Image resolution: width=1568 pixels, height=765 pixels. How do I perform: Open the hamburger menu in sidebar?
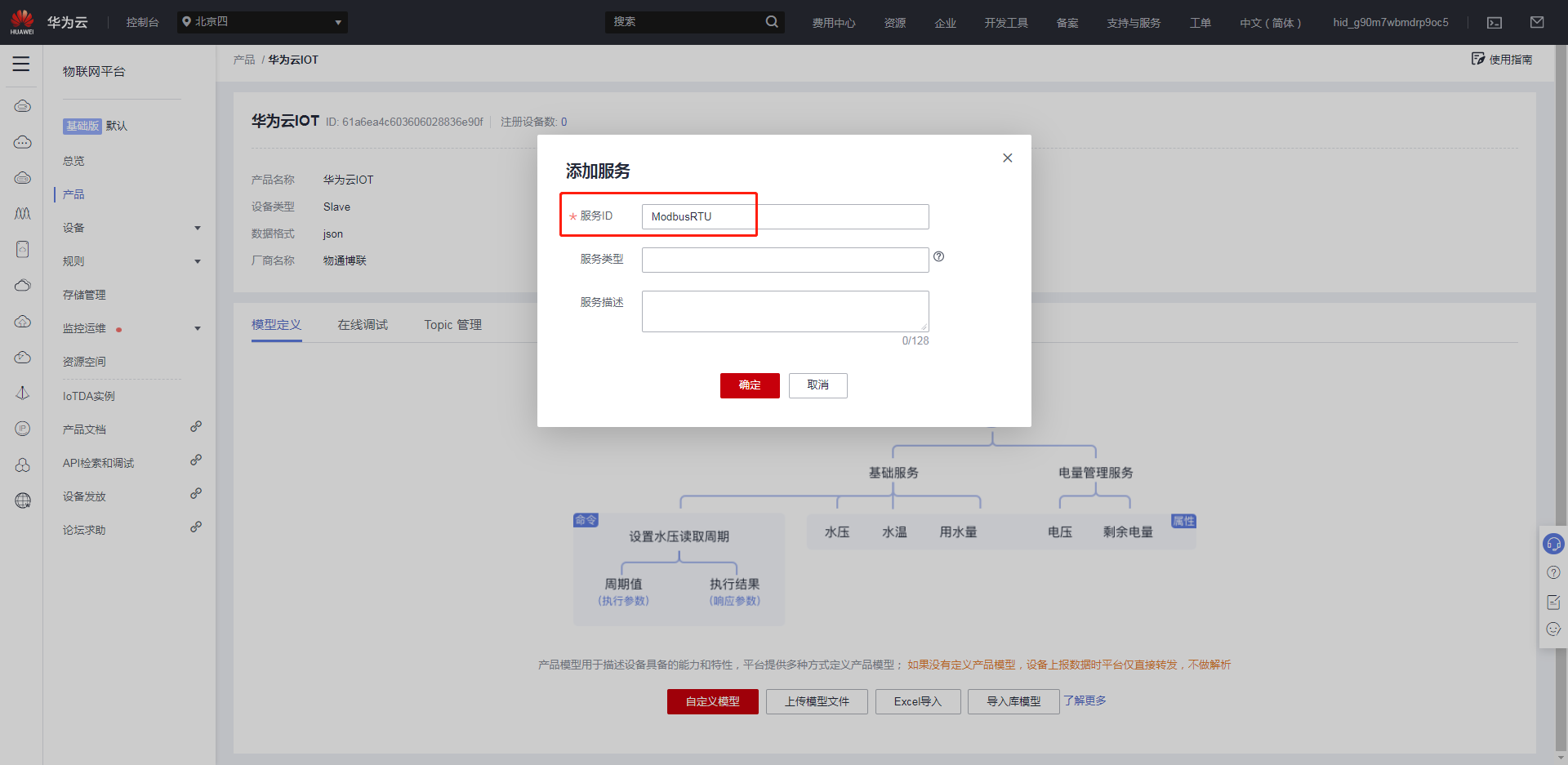(x=21, y=64)
